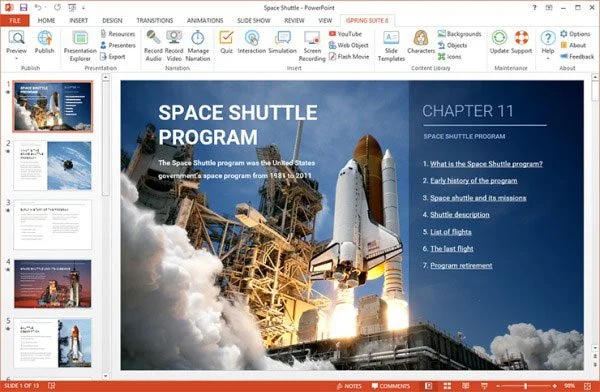600x392 pixels.
Task: Expand the Preview dropdown arrow
Action: (x=16, y=59)
